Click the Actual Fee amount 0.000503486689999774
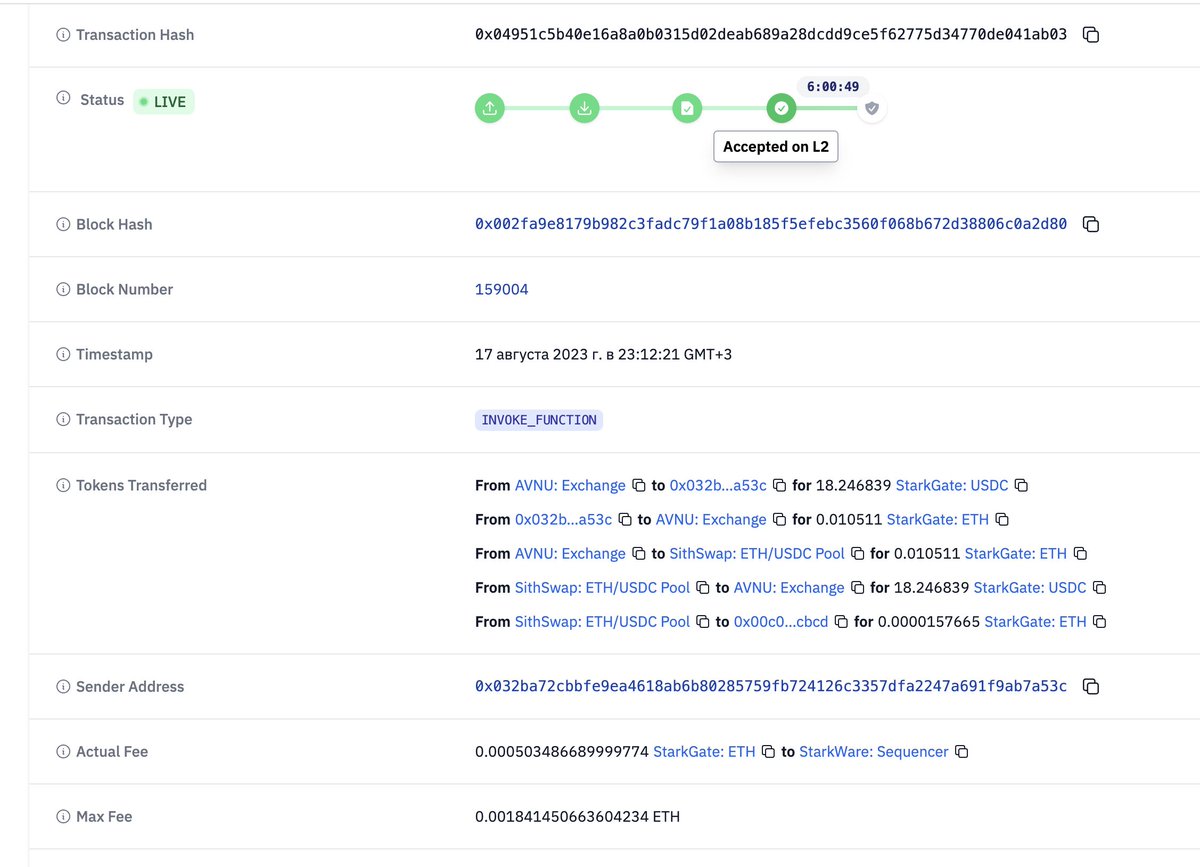This screenshot has width=1200, height=867. (x=562, y=752)
